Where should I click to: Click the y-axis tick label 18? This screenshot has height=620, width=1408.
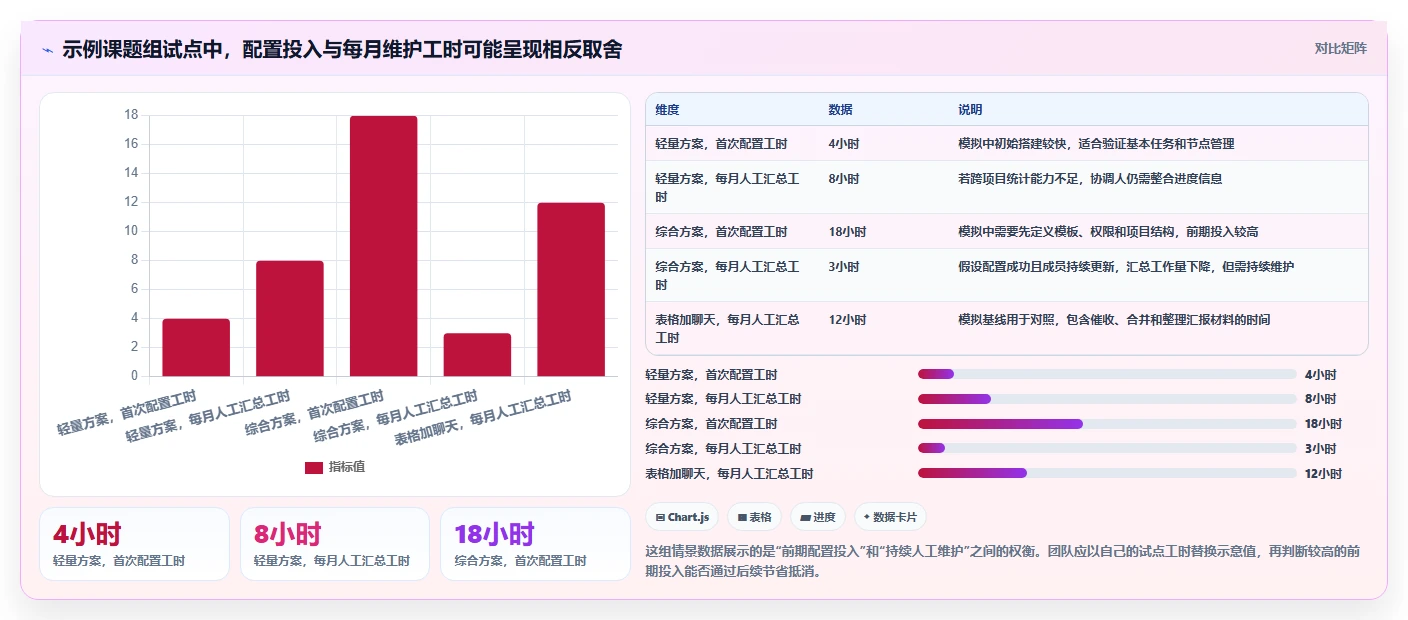[x=131, y=115]
